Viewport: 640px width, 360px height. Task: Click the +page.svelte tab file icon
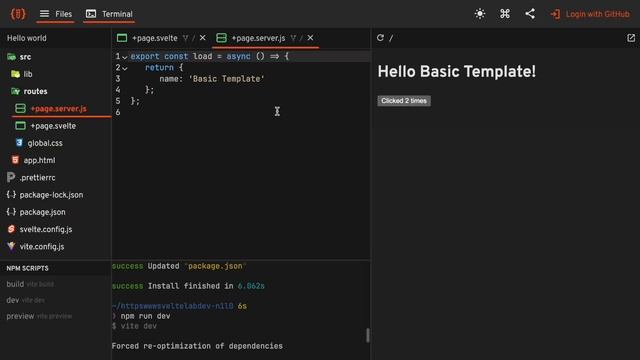122,38
